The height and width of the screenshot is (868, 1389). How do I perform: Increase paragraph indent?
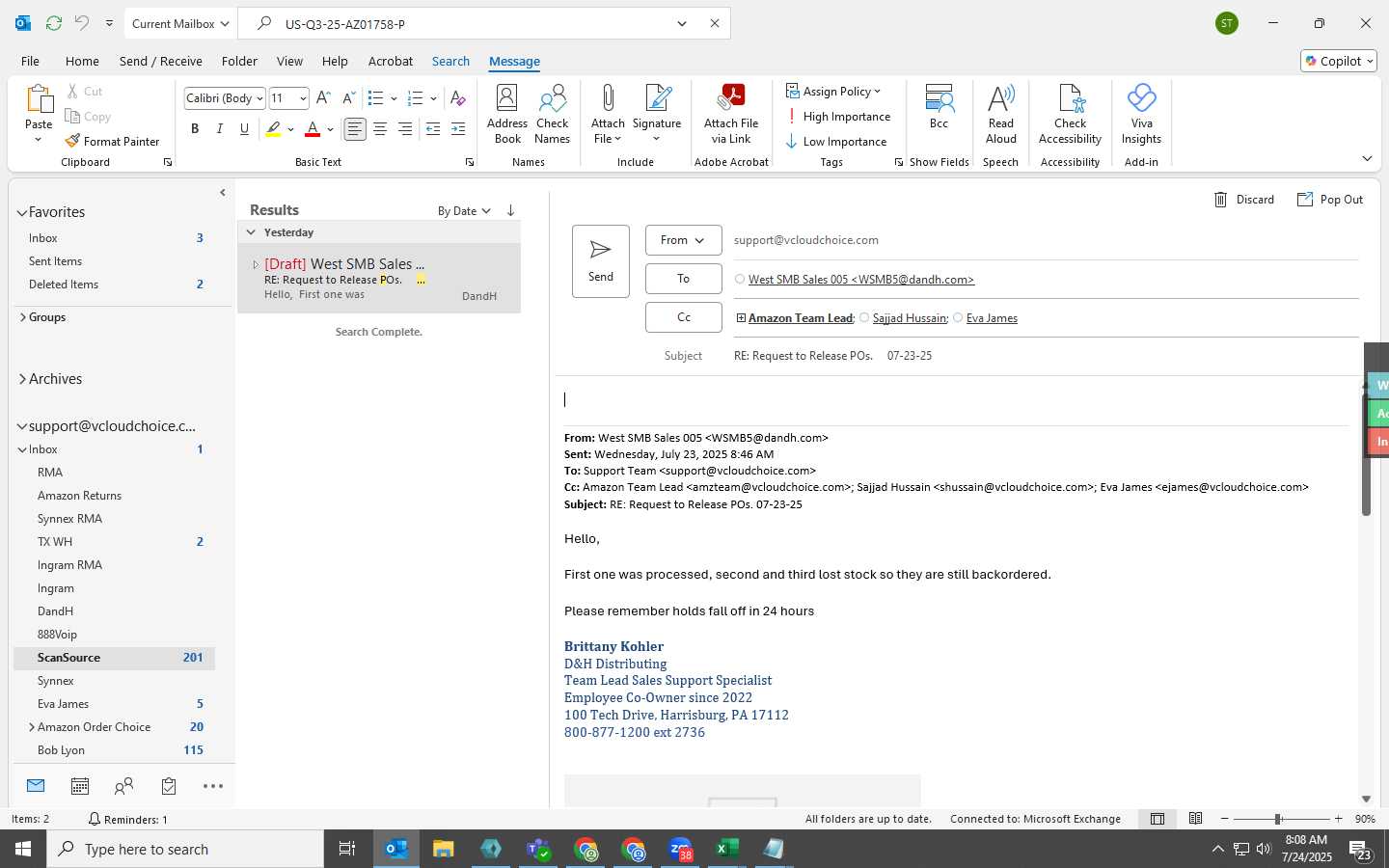click(x=458, y=128)
